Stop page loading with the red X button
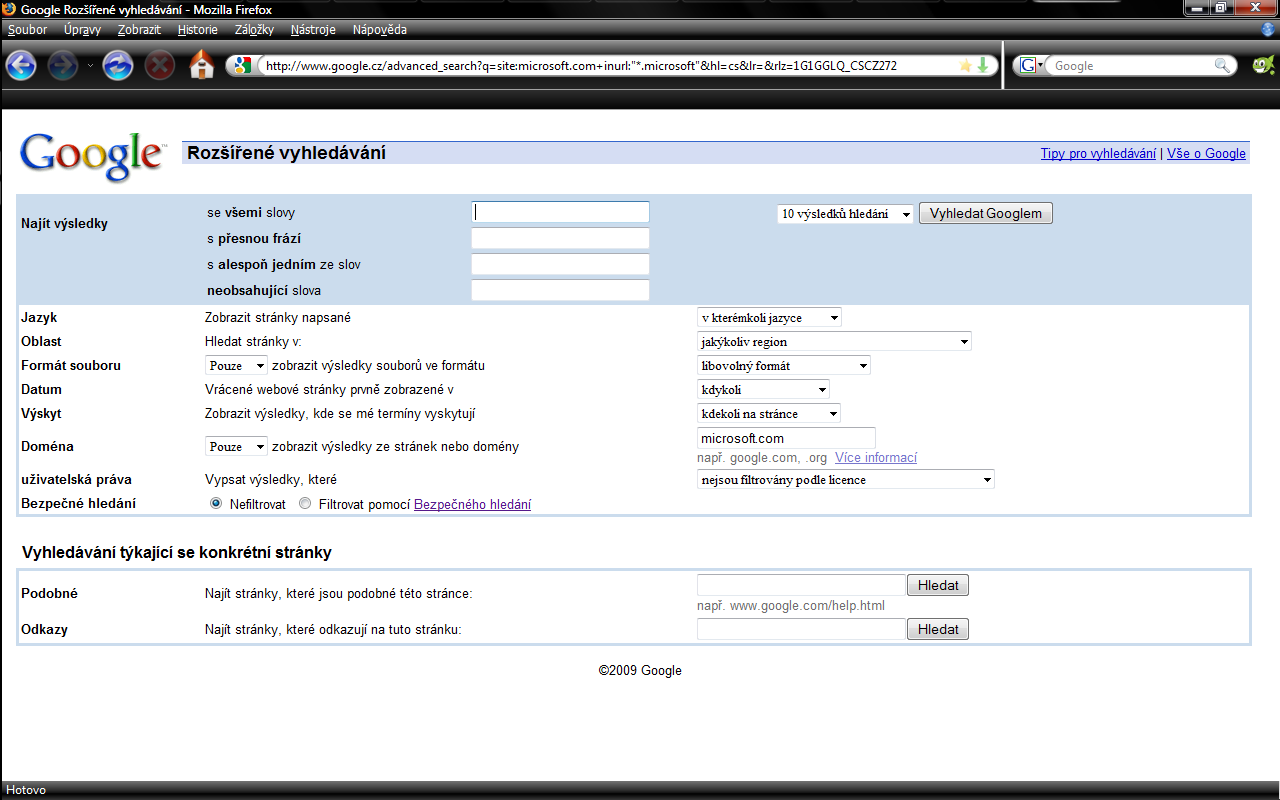The width and height of the screenshot is (1280, 800). (160, 66)
